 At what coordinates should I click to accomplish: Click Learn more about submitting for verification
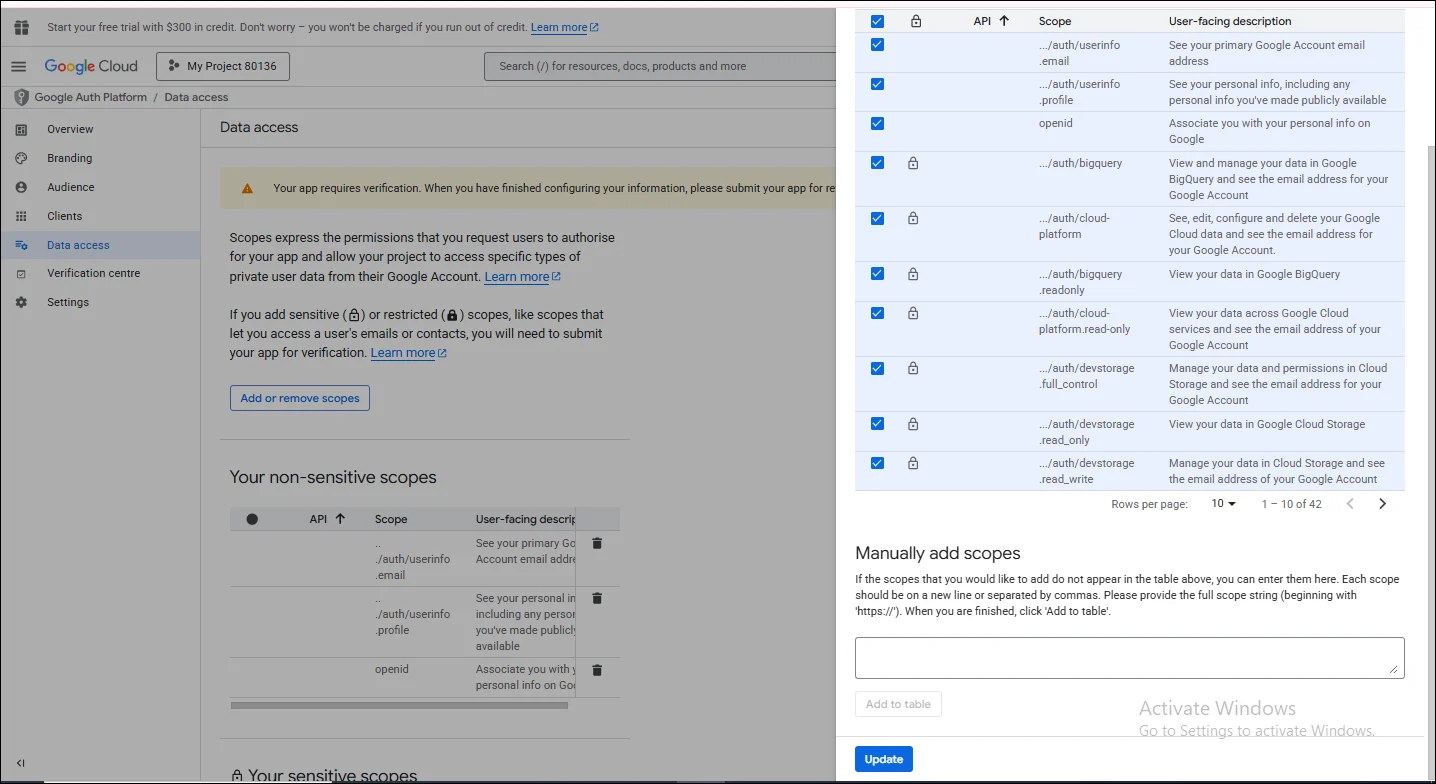click(409, 353)
